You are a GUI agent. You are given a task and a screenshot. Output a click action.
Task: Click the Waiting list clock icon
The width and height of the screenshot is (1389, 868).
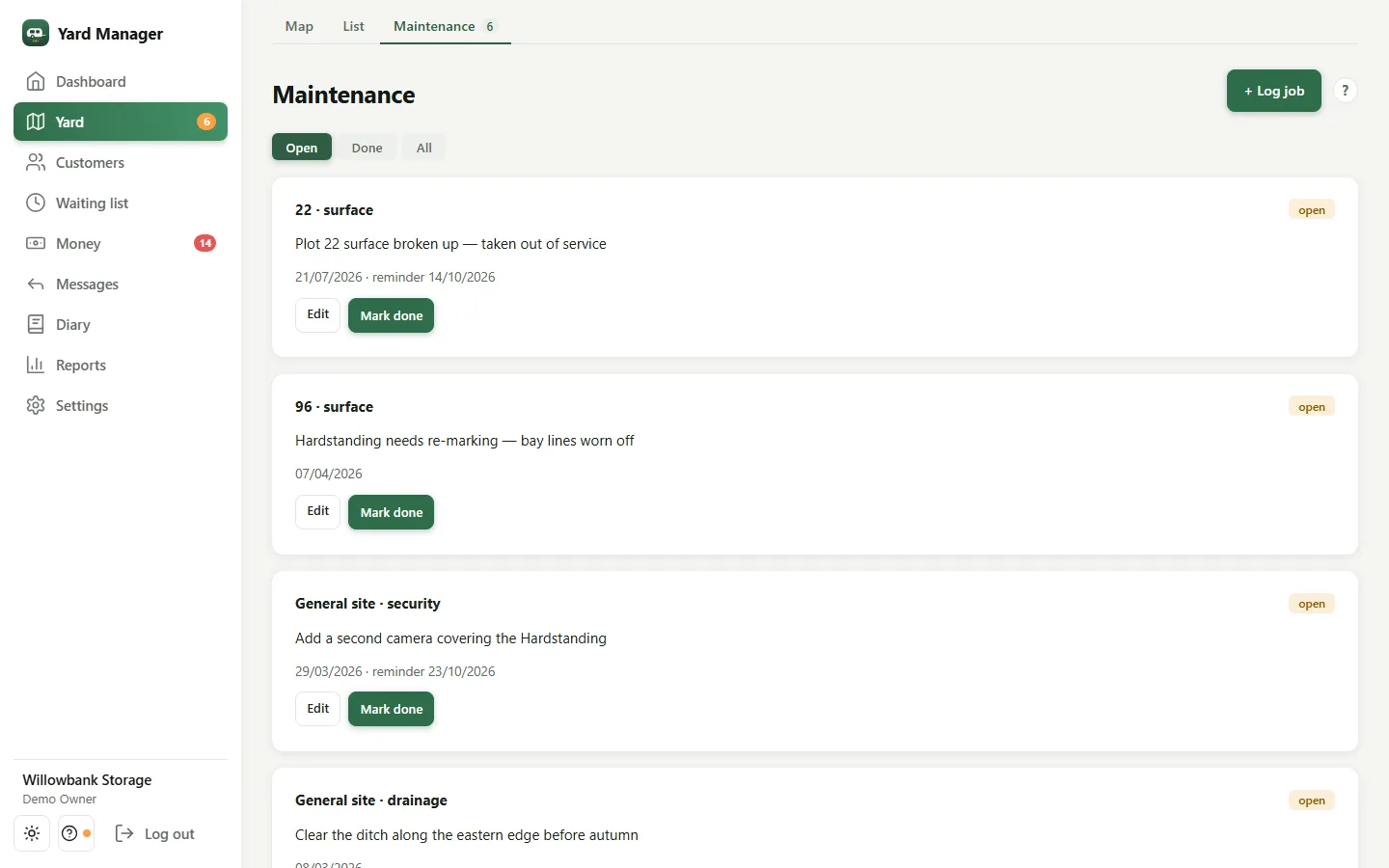36,203
